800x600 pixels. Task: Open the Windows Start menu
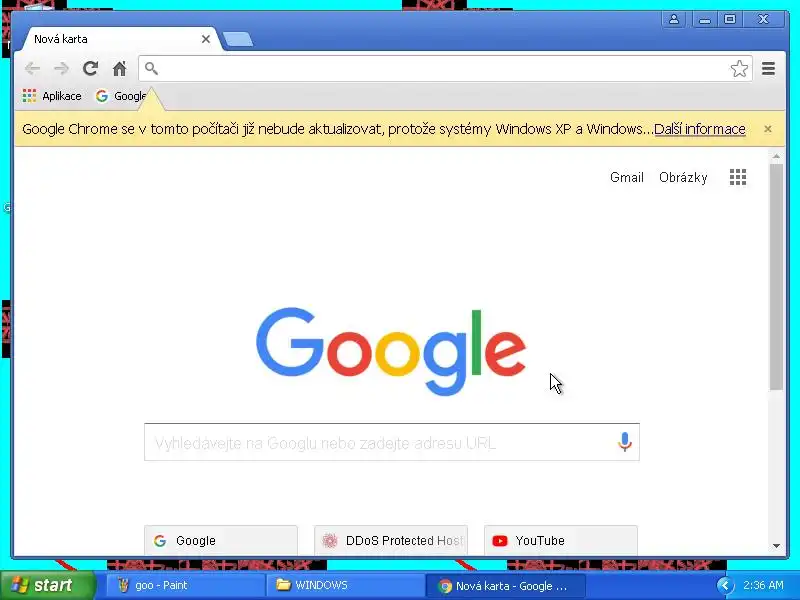point(48,585)
